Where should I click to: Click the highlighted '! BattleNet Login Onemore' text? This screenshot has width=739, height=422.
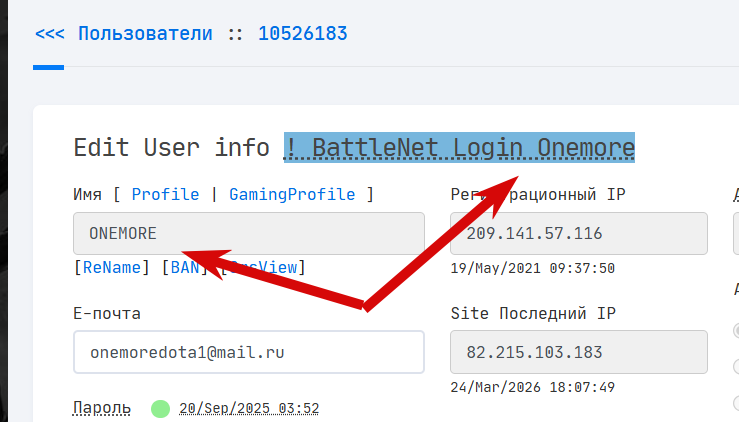(x=460, y=148)
